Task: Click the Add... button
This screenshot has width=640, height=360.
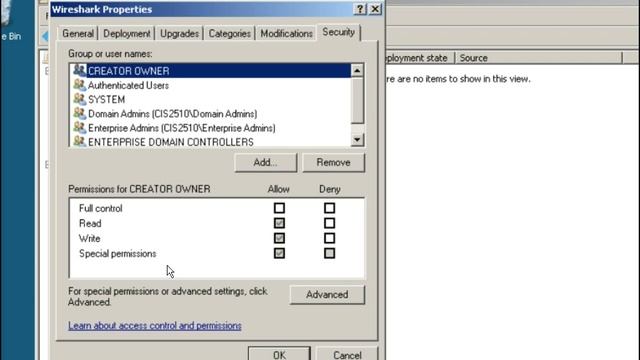Action: point(266,162)
